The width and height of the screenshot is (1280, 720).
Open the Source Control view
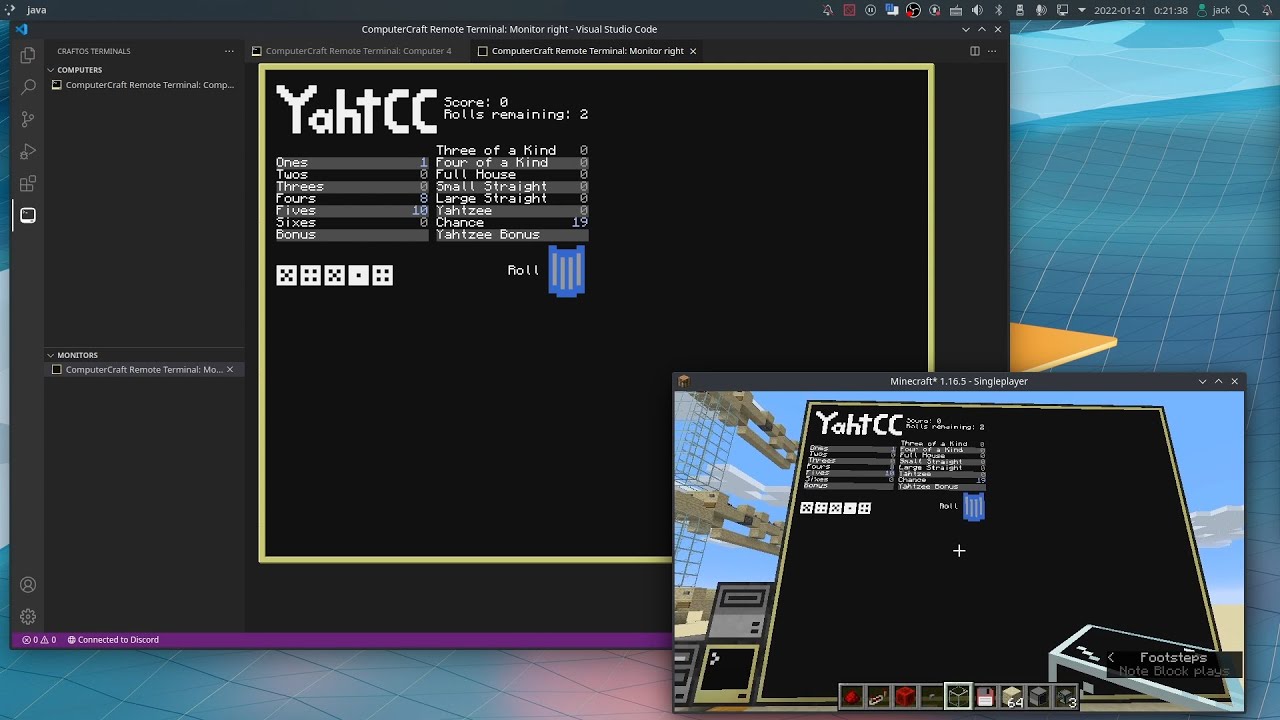tap(28, 120)
